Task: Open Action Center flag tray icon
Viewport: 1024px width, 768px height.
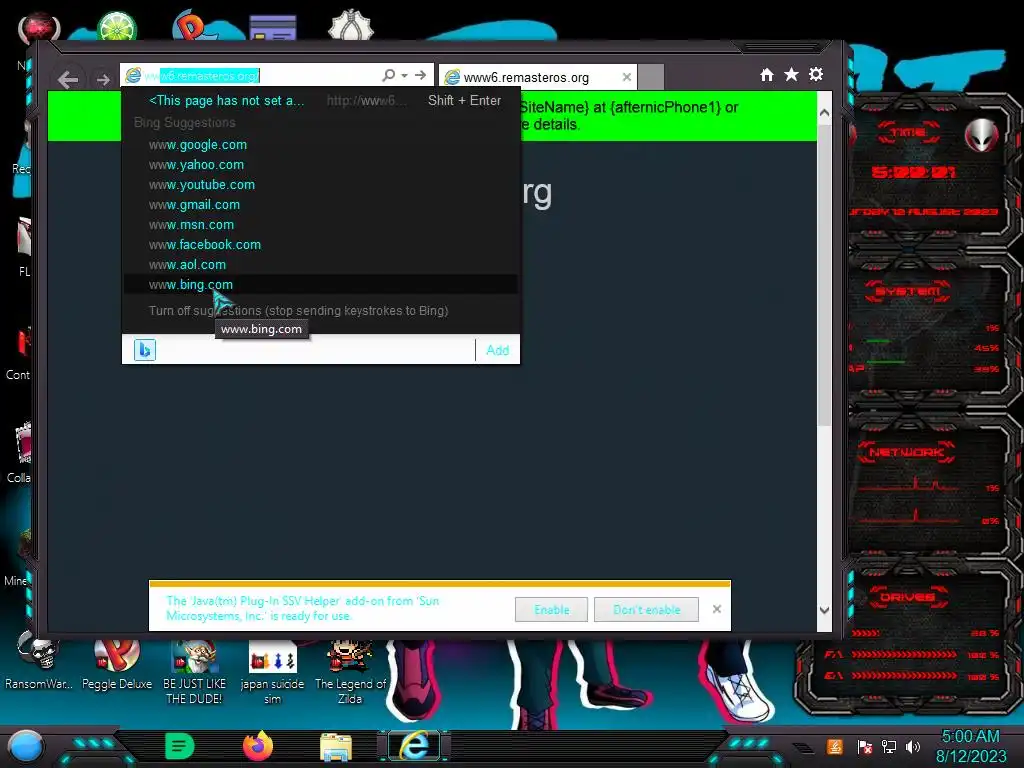Action: pos(864,746)
